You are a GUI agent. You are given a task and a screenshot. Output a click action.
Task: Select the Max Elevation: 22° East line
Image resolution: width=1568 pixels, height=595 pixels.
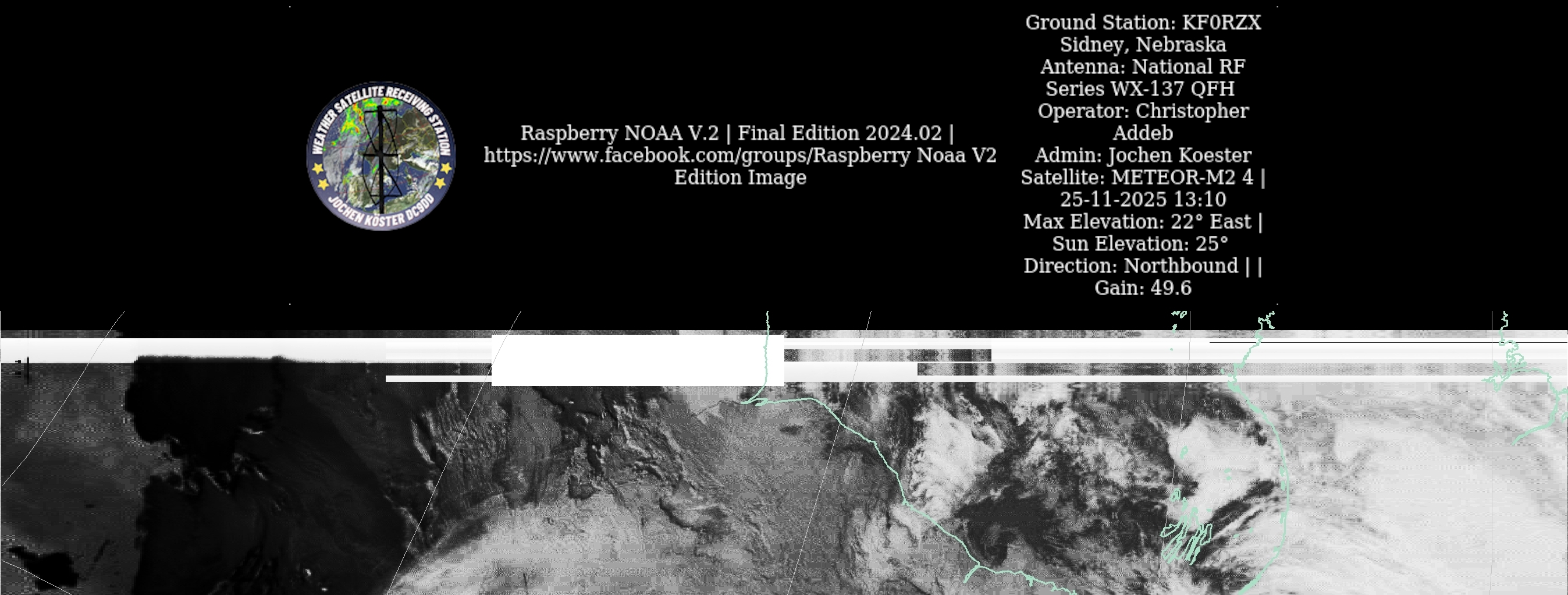[x=1136, y=222]
